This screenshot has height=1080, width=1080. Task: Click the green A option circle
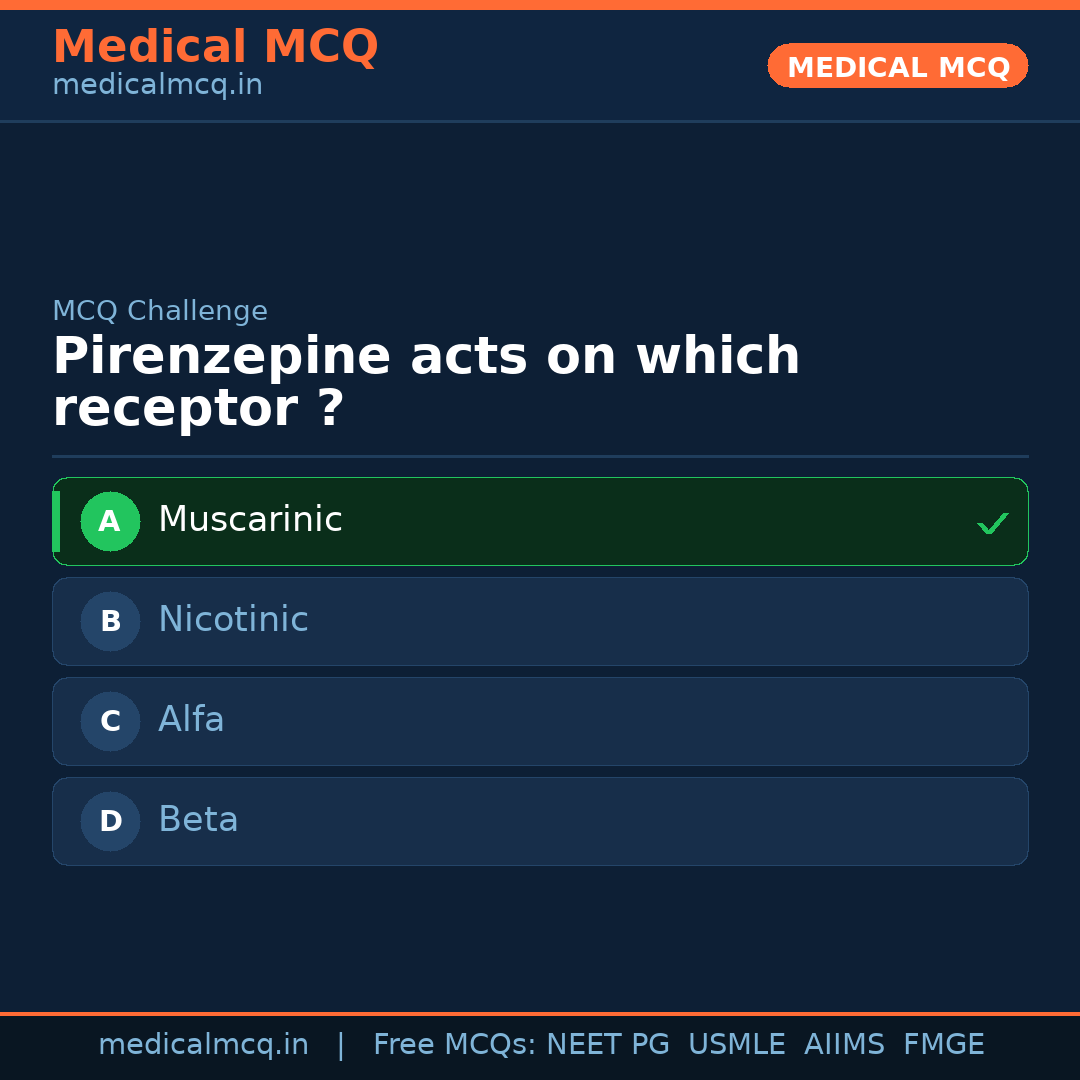pos(110,521)
